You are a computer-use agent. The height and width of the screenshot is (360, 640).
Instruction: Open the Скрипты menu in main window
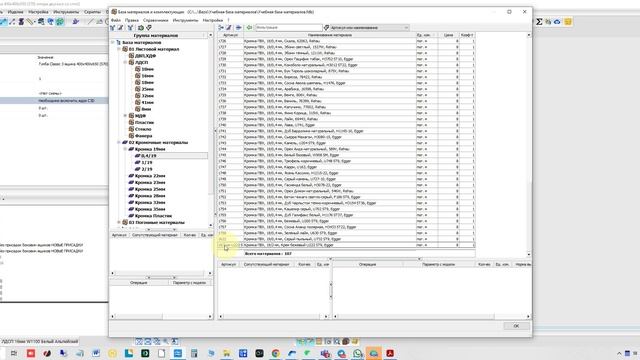coord(92,12)
